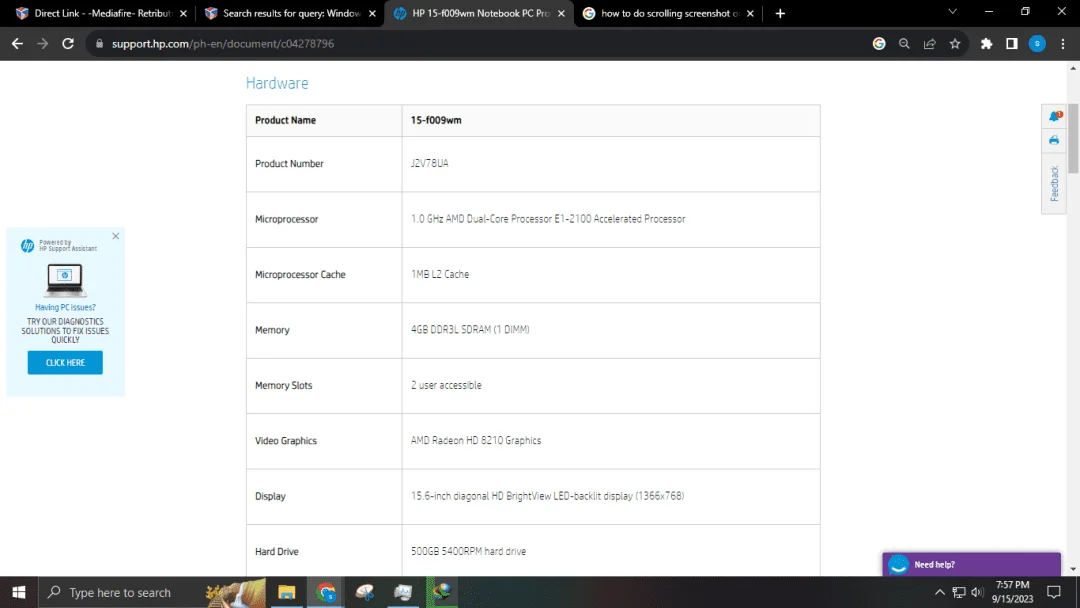The image size is (1080, 608).
Task: Click the taskbar volume speaker icon
Action: (977, 592)
